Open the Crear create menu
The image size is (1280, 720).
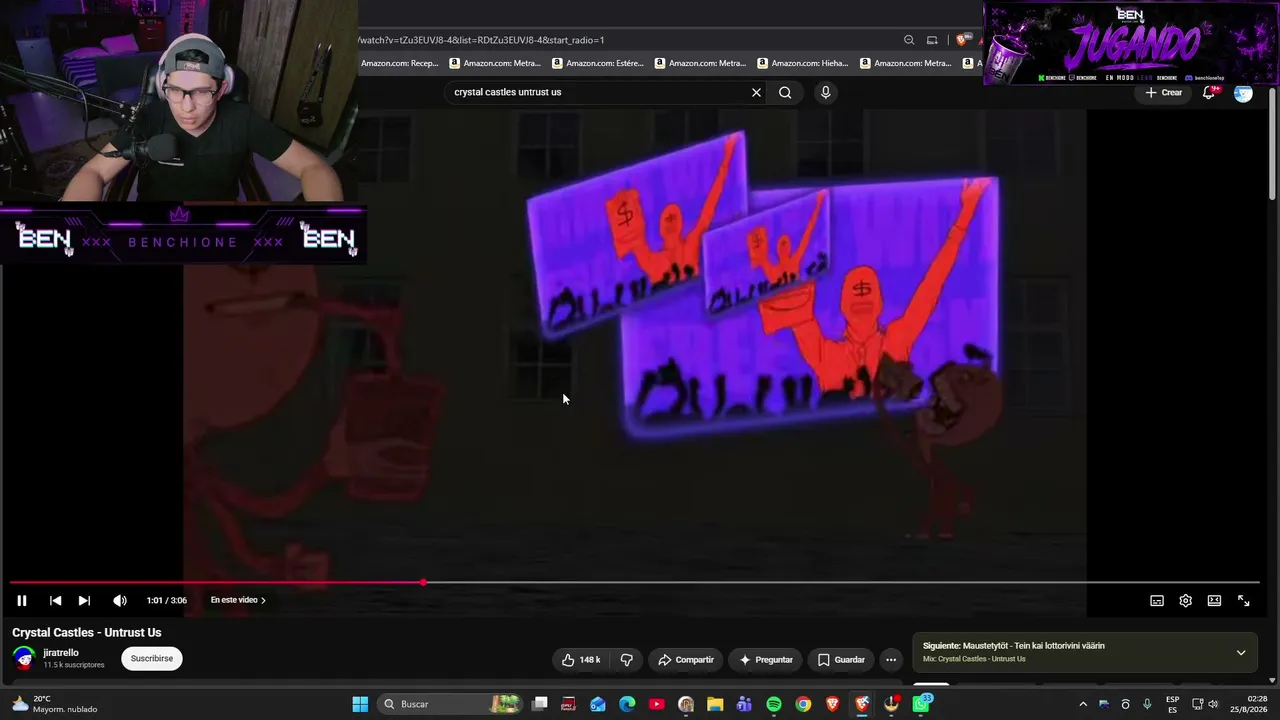click(x=1164, y=92)
